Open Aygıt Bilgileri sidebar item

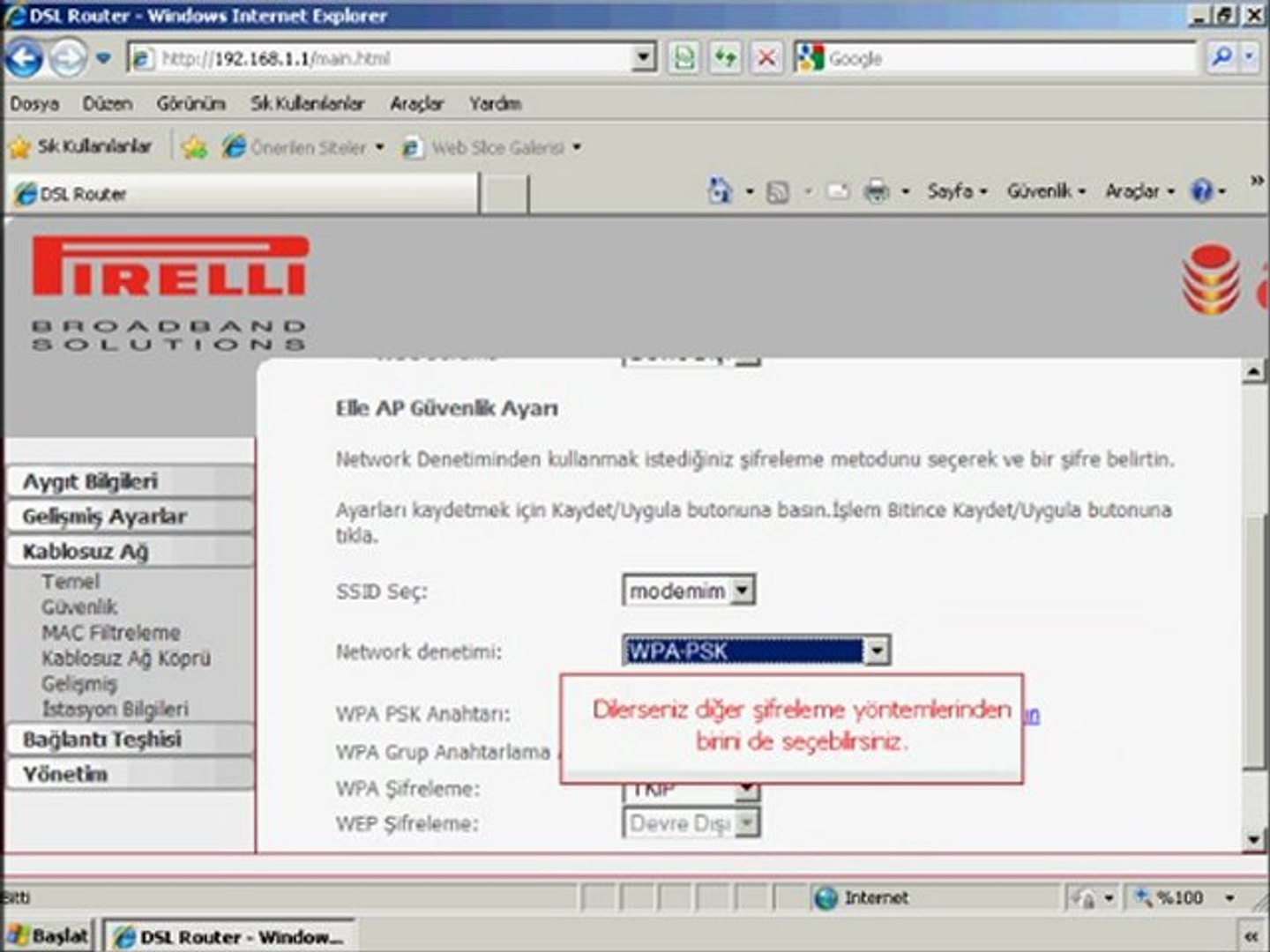tap(130, 482)
